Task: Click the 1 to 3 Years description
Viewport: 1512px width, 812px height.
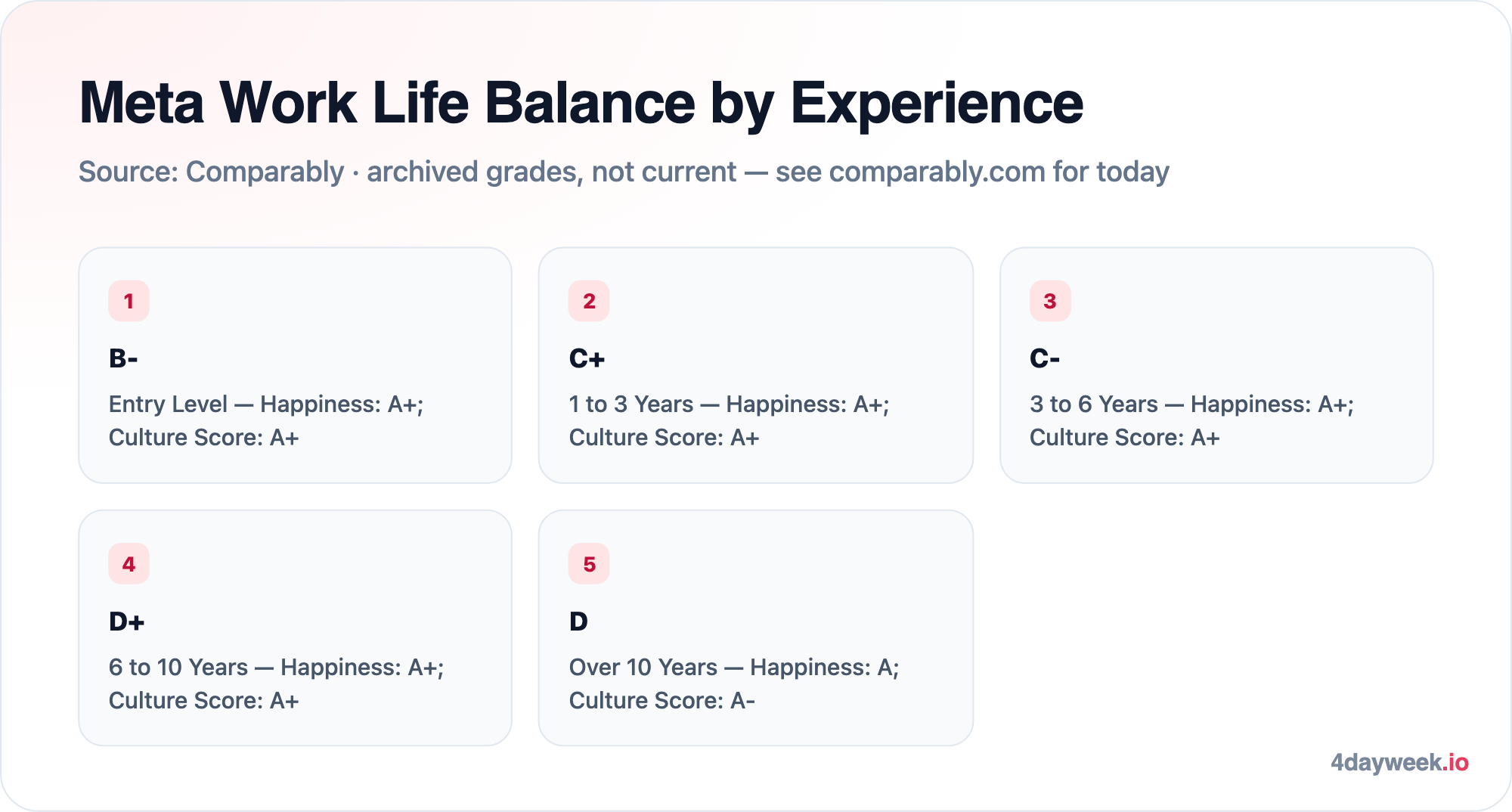Action: [x=729, y=420]
